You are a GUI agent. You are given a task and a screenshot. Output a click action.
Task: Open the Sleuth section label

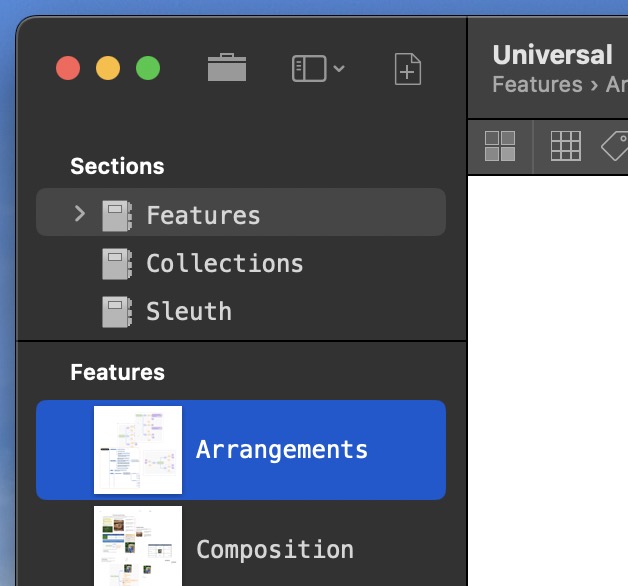[188, 312]
